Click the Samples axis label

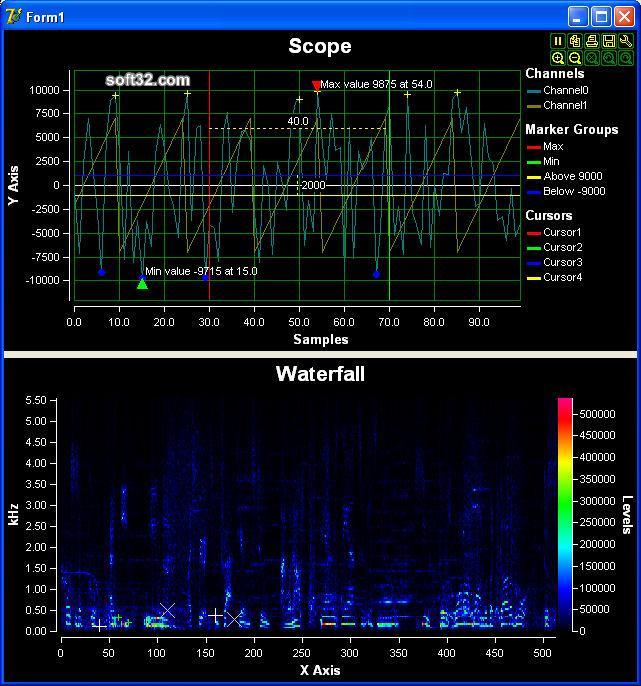pyautogui.click(x=321, y=339)
